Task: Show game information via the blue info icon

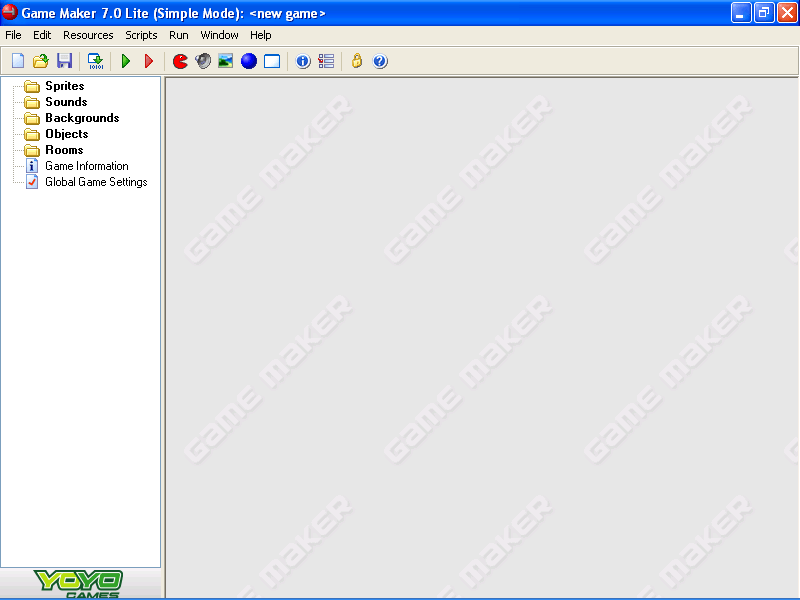Action: point(302,61)
